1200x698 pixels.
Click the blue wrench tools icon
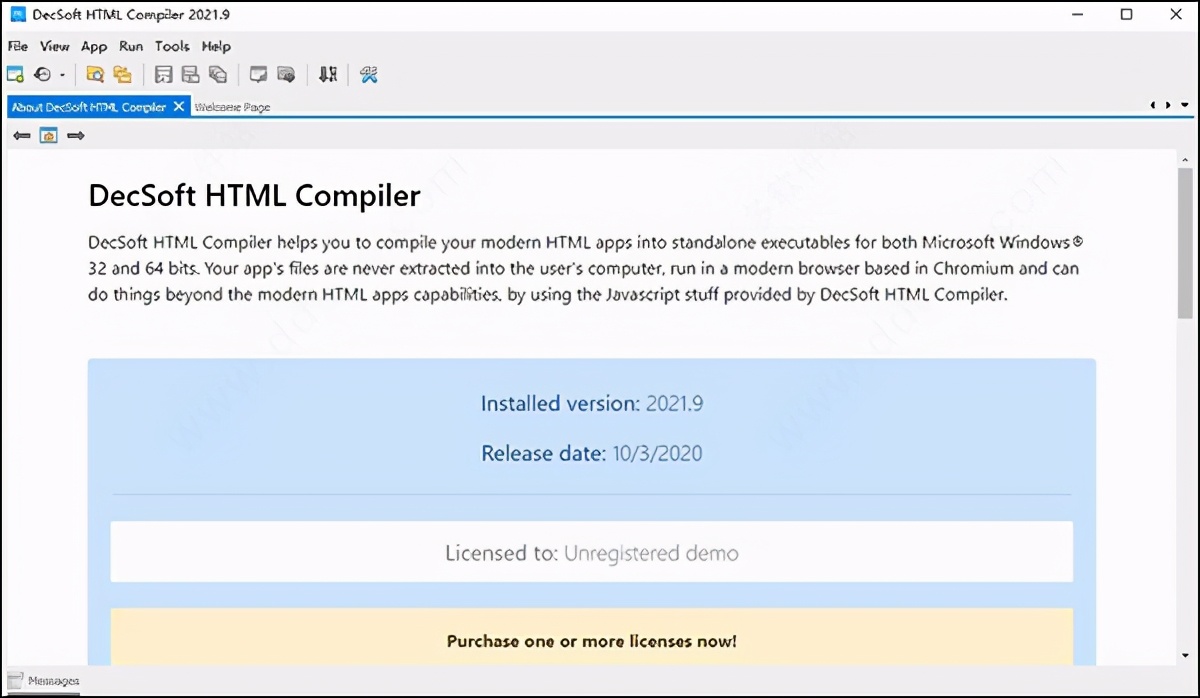368,74
